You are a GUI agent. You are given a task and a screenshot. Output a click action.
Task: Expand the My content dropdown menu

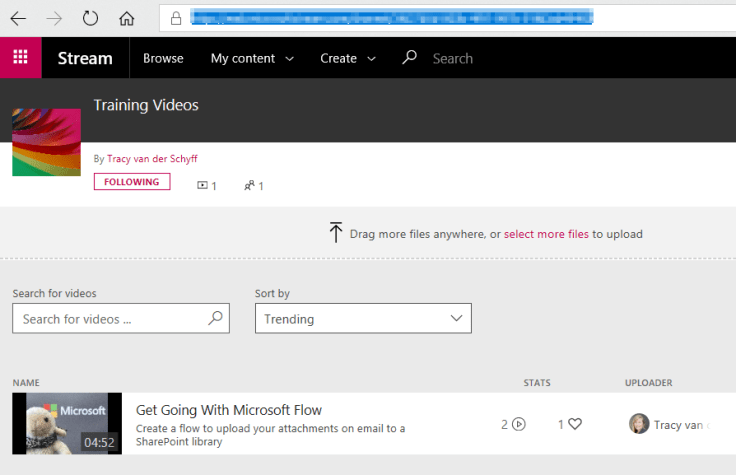252,58
